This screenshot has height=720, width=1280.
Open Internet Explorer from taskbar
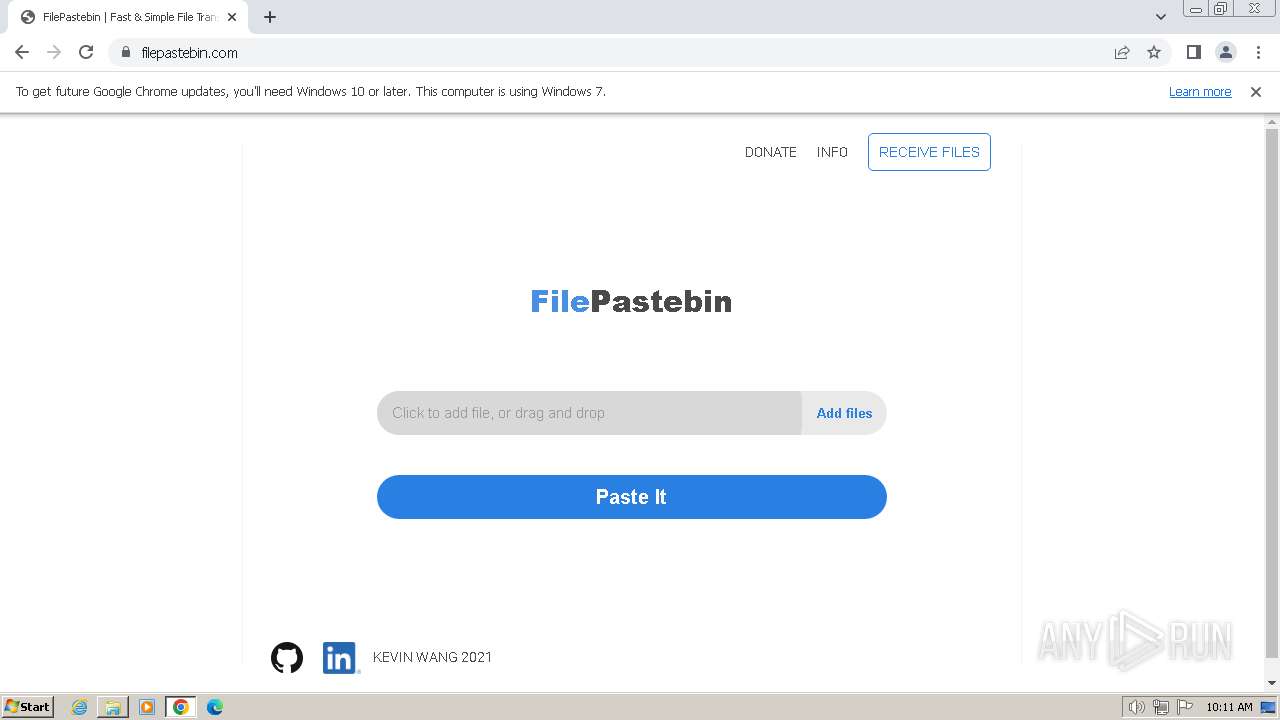(x=80, y=707)
